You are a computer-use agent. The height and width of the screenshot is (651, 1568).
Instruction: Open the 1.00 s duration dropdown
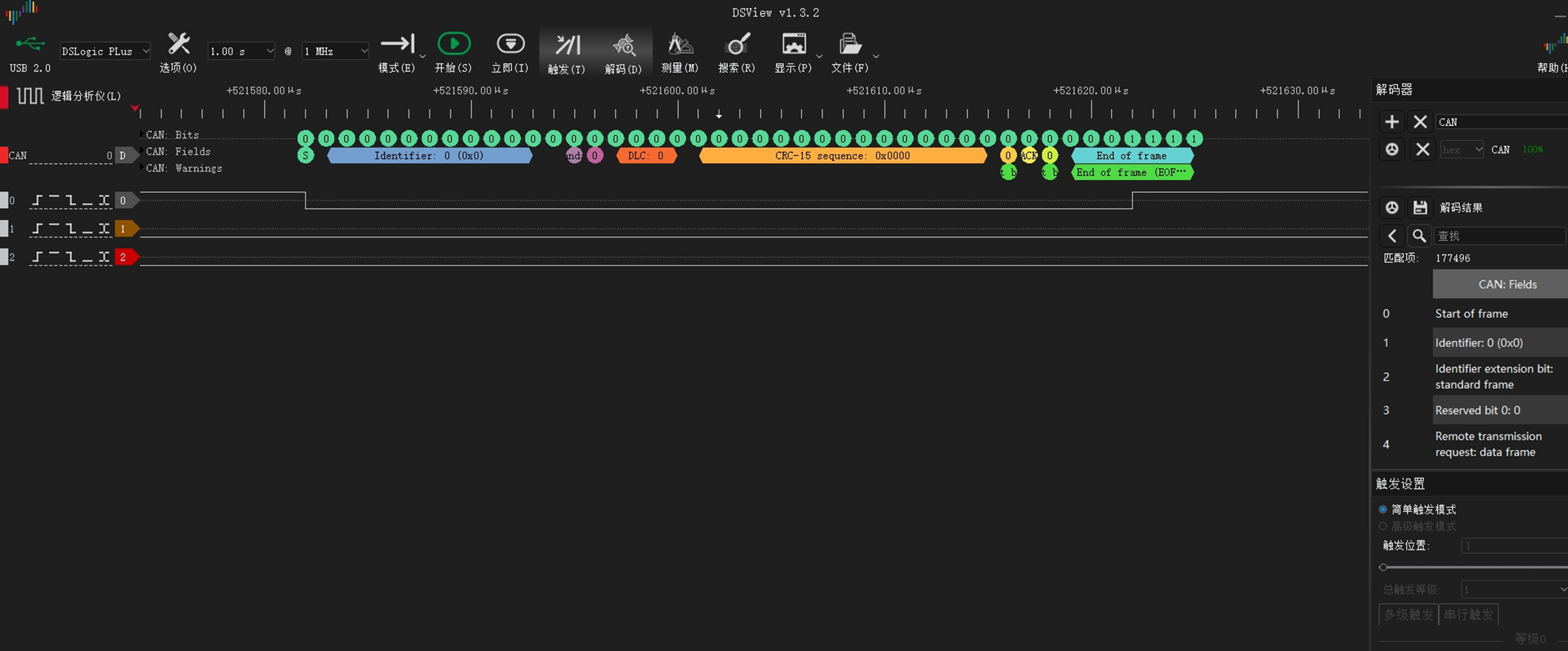tap(241, 51)
